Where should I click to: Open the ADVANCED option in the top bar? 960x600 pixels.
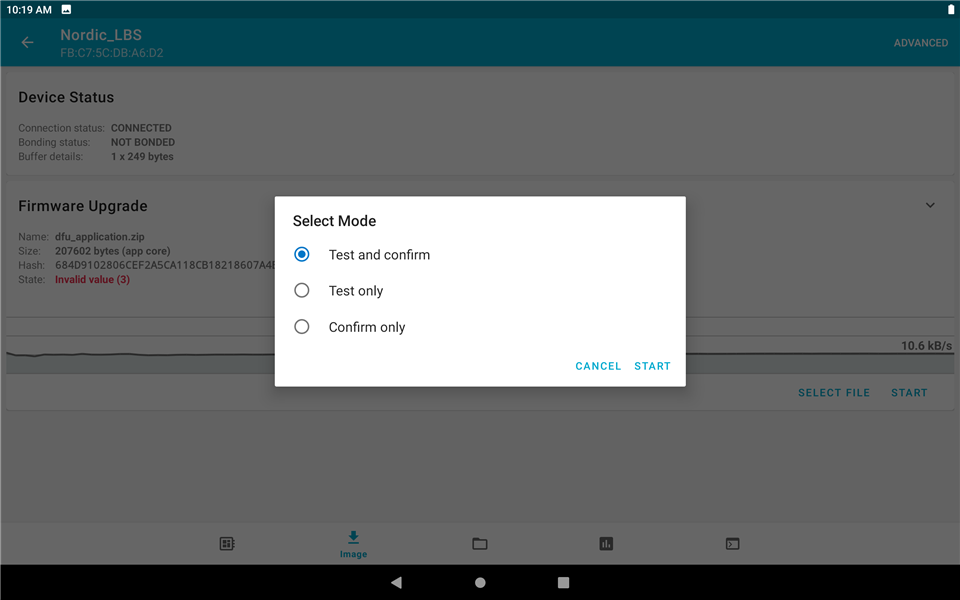point(920,43)
